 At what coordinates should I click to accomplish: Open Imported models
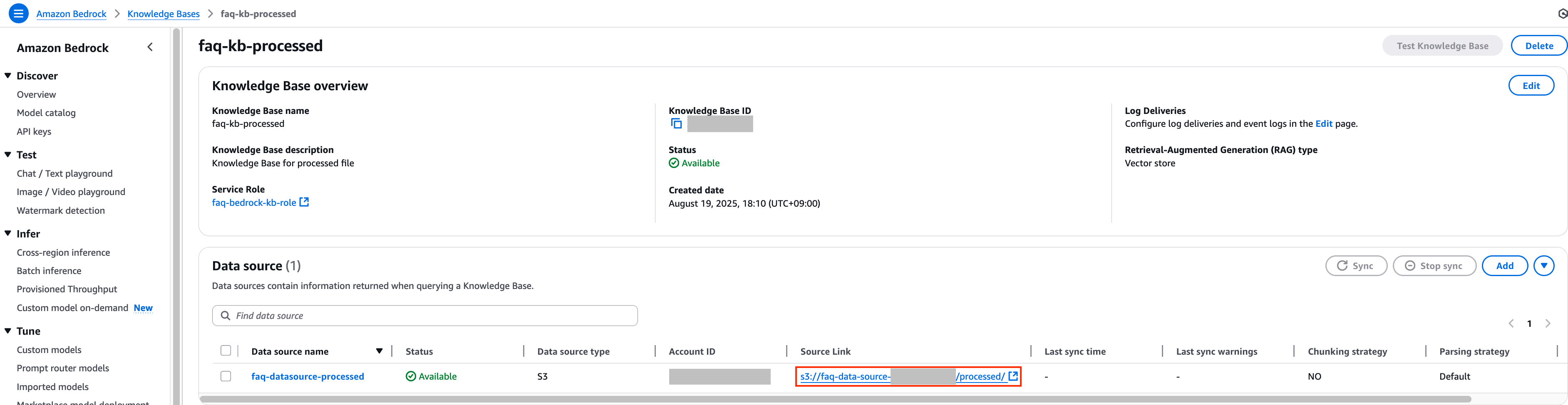click(52, 388)
